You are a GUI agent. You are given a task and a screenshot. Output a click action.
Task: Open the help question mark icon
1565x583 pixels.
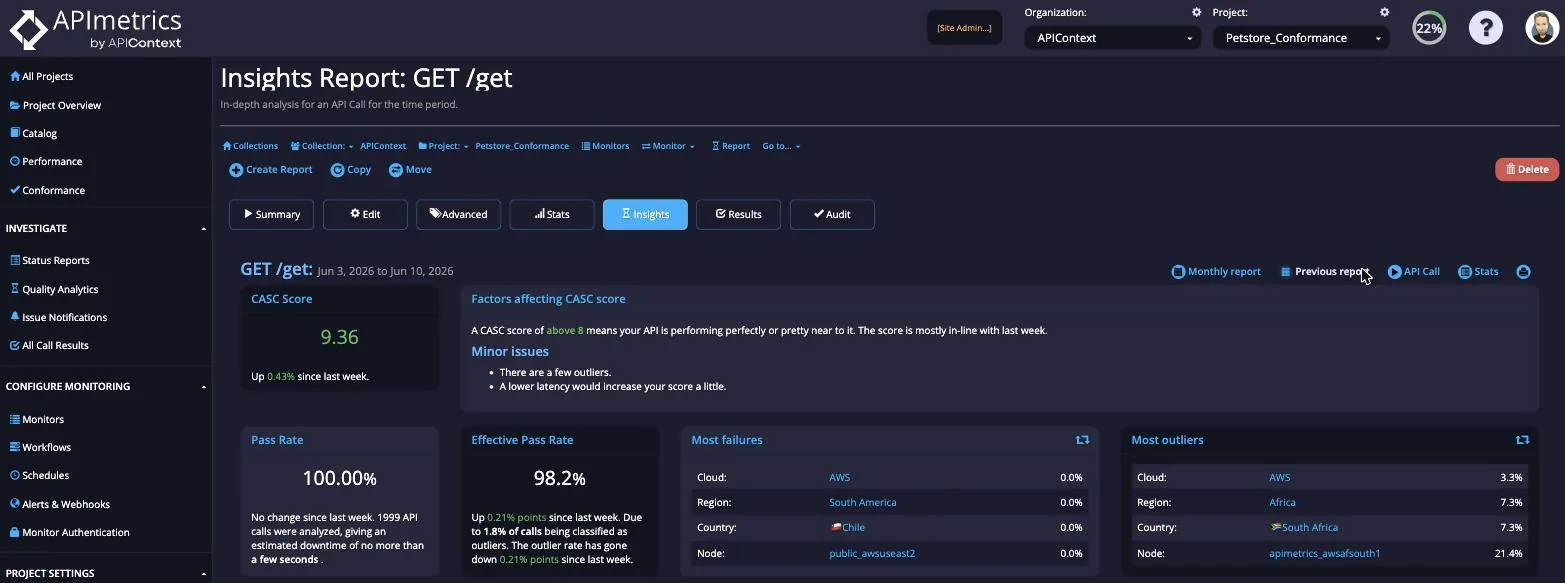tap(1486, 28)
